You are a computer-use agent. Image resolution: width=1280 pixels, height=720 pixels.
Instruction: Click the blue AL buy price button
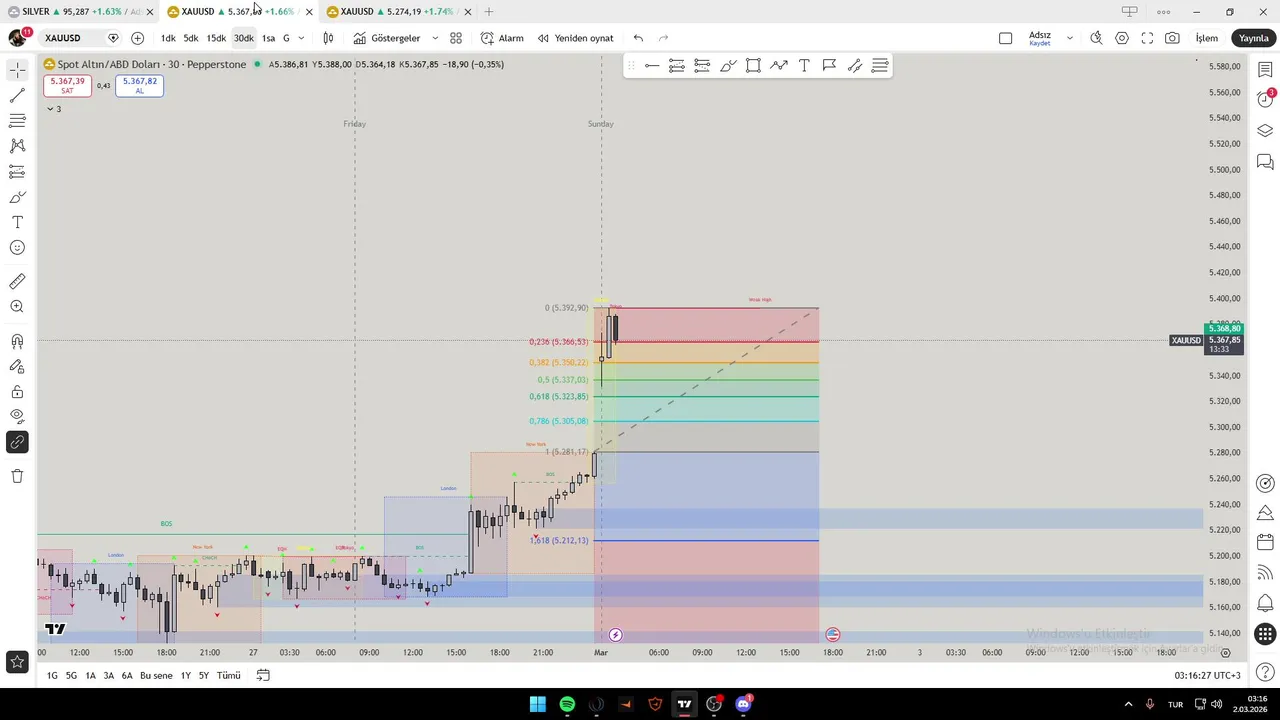coord(139,86)
